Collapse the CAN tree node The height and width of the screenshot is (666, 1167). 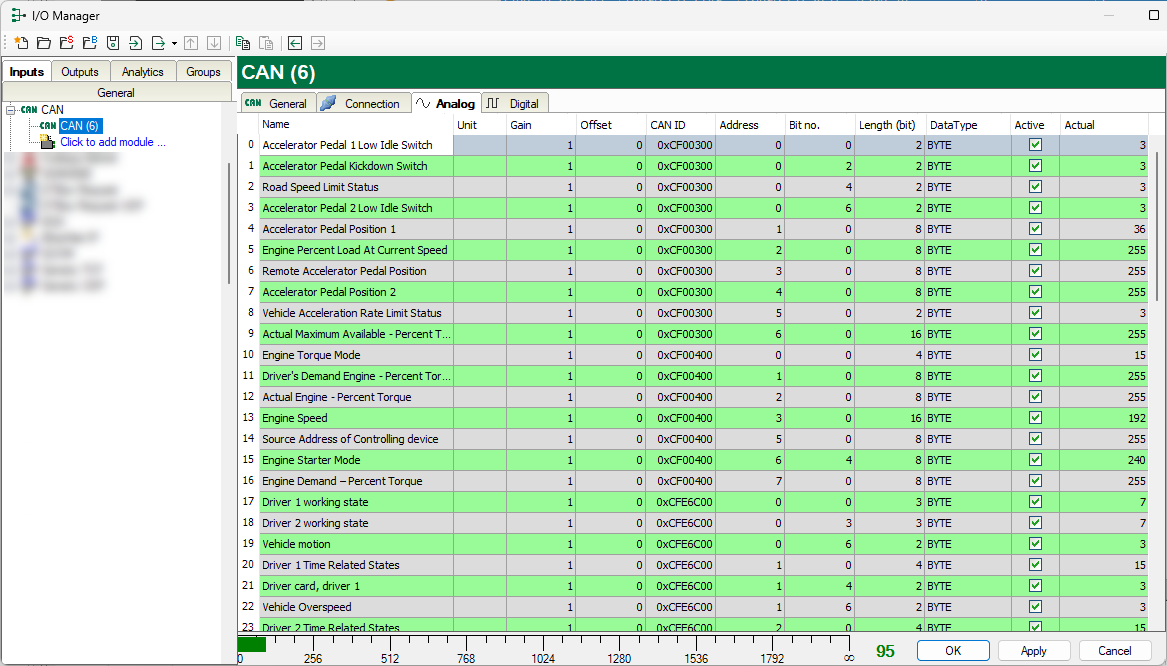(10, 110)
